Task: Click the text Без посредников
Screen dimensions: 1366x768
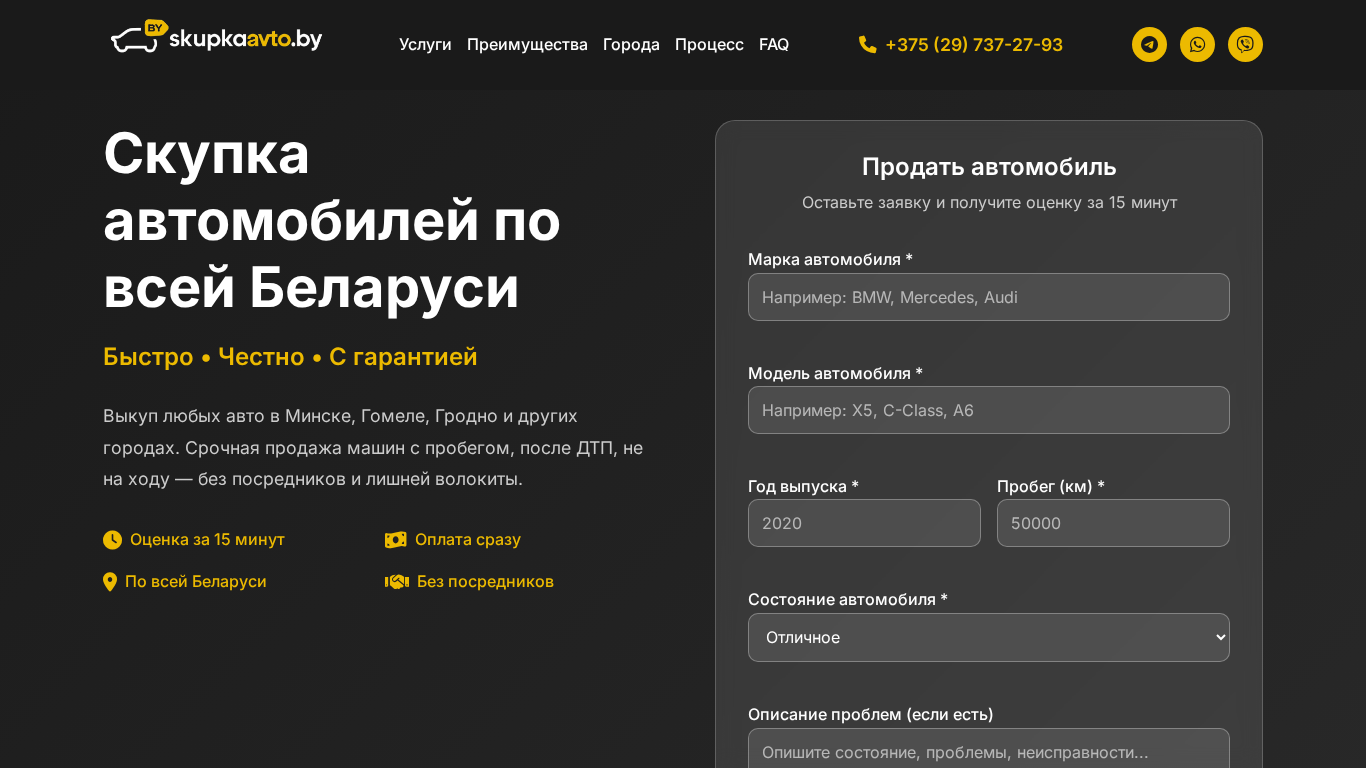Action: click(x=485, y=582)
